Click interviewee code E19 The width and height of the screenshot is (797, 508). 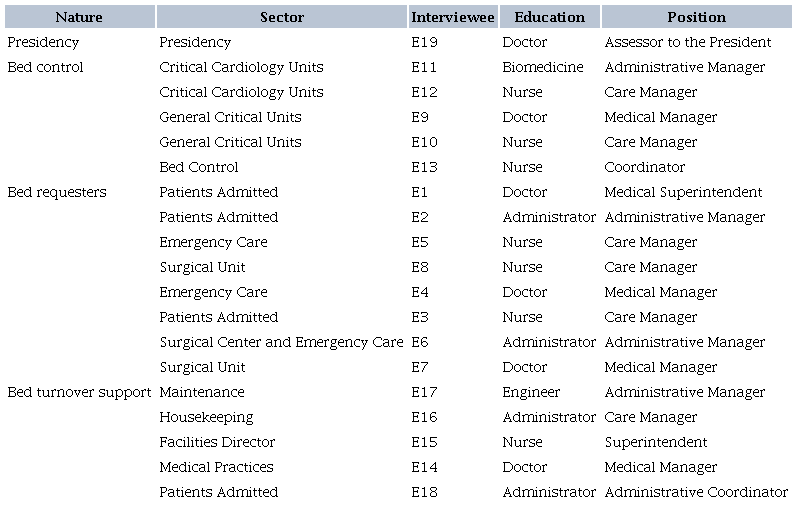[425, 42]
